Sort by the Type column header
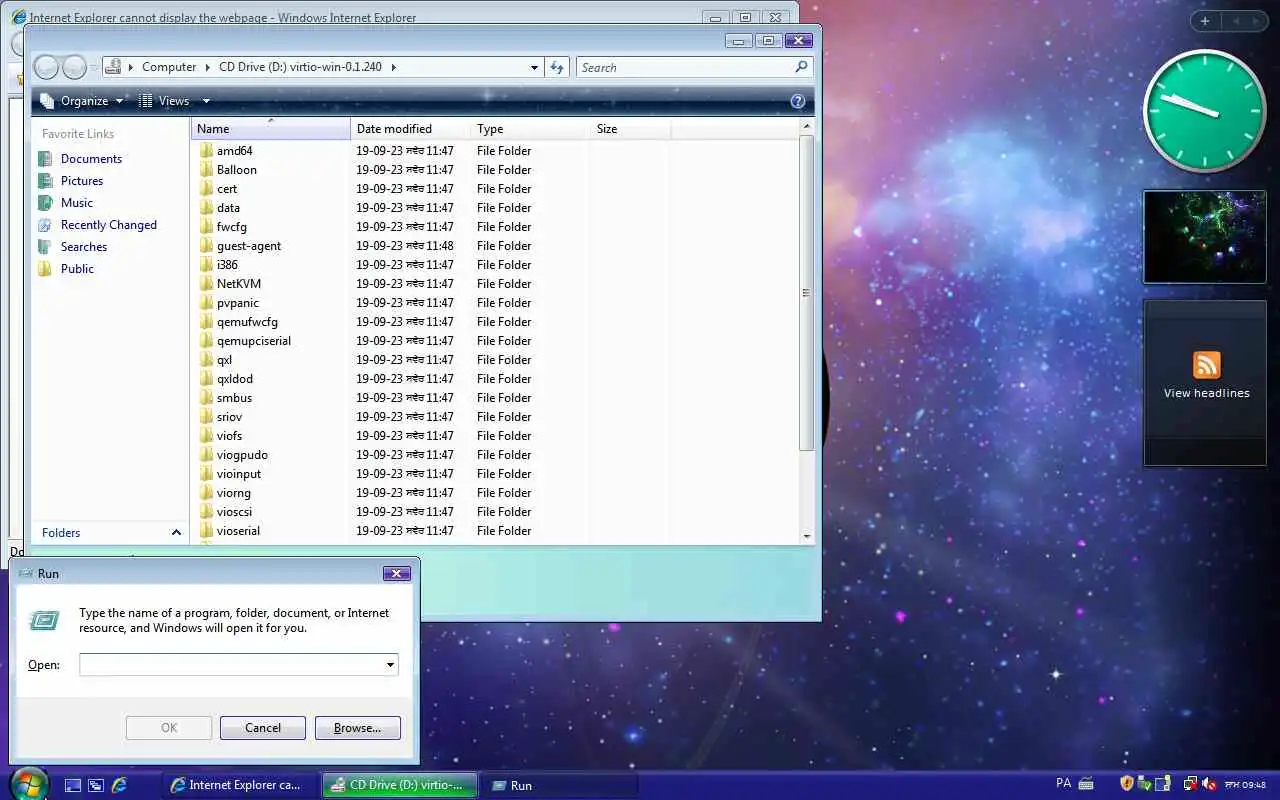This screenshot has height=800, width=1280. click(x=529, y=129)
